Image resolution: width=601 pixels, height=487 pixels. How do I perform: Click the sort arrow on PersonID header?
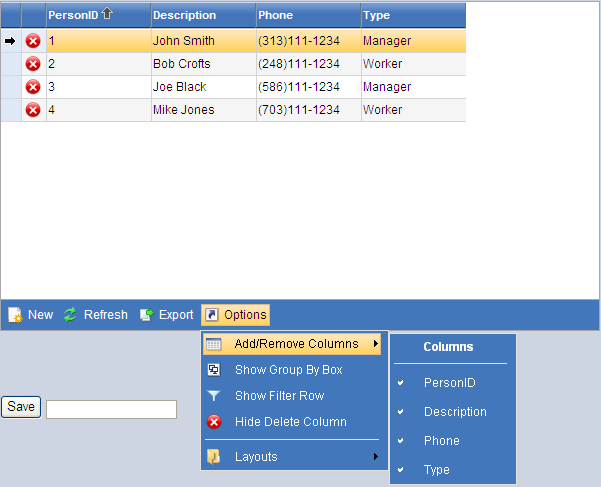click(107, 15)
